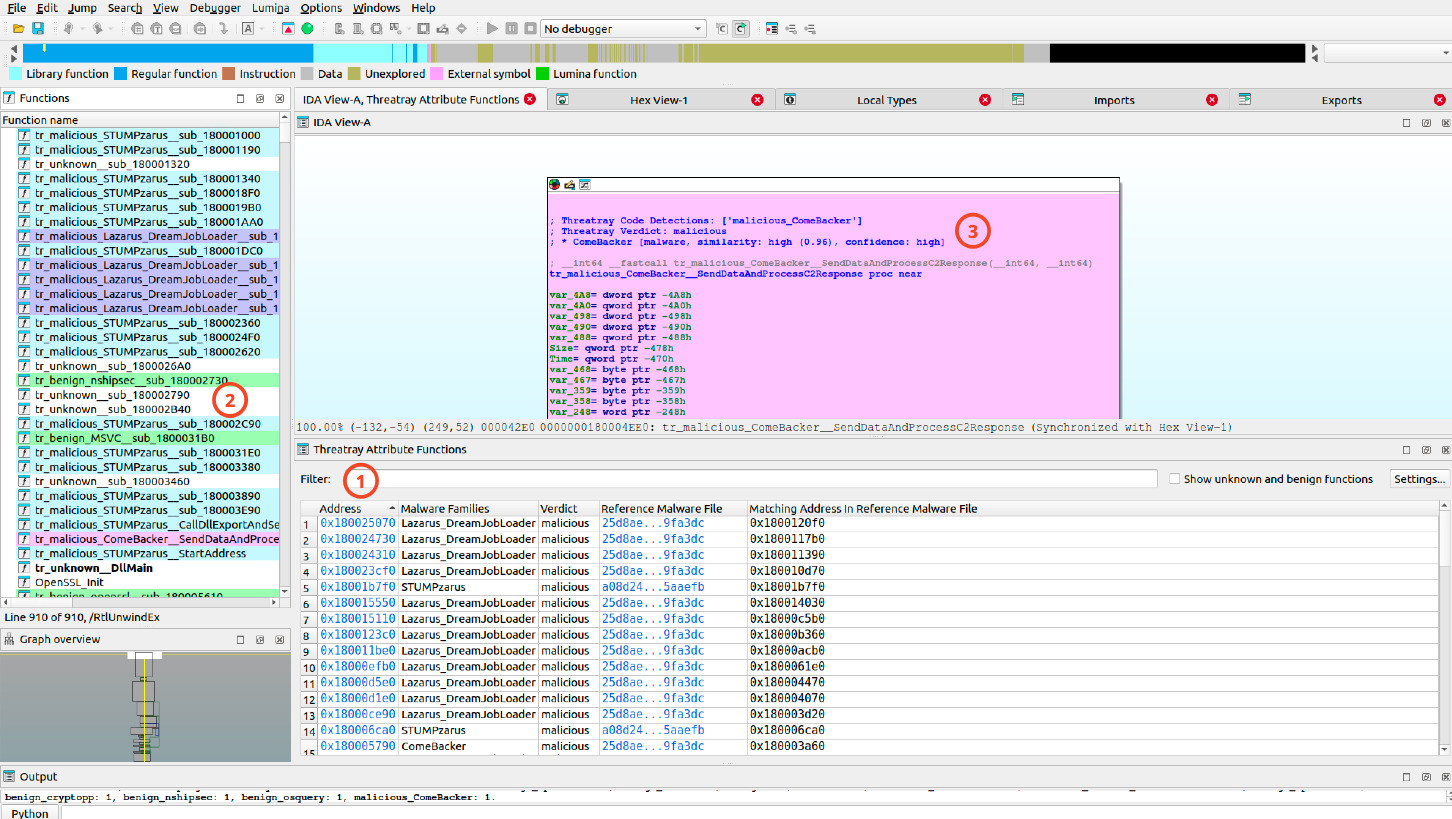Click the Imports tab icon
Screen dimensions: 1452x819
click(1018, 100)
